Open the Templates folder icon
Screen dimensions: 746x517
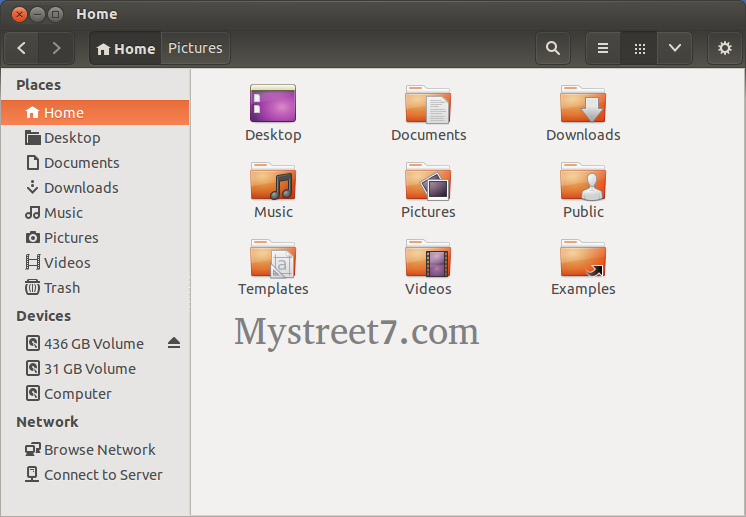pos(273,258)
